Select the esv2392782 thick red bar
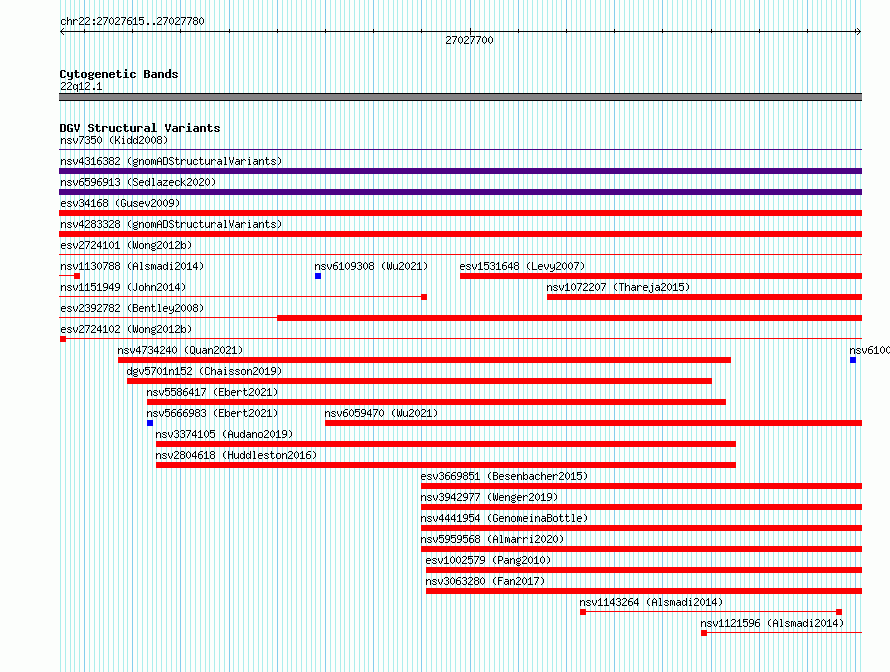This screenshot has width=890, height=672. (x=569, y=318)
